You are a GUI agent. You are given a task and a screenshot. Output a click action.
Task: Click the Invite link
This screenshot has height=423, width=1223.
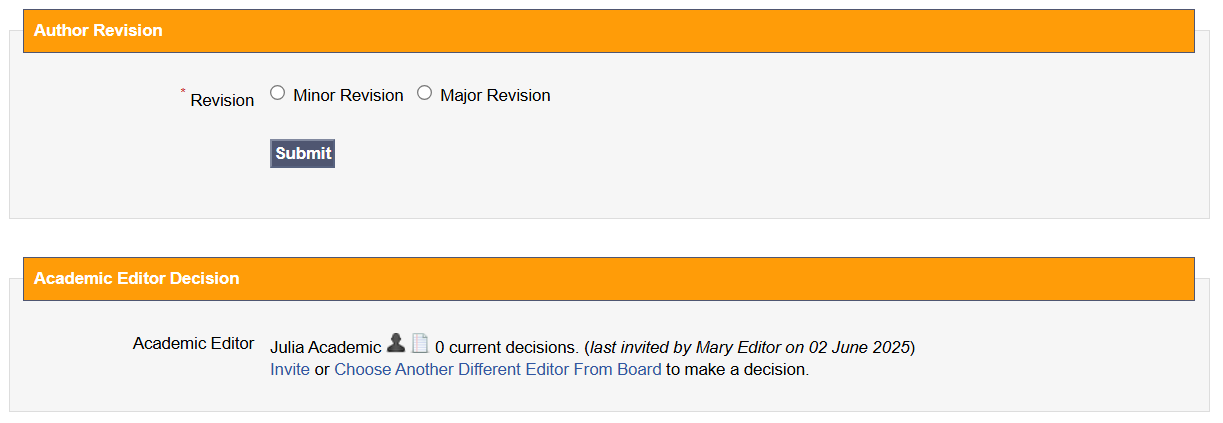click(290, 370)
